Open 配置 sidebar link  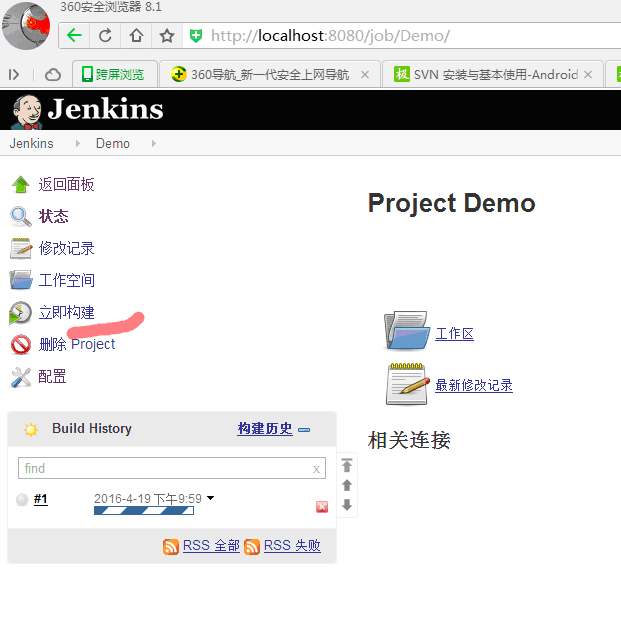click(52, 376)
